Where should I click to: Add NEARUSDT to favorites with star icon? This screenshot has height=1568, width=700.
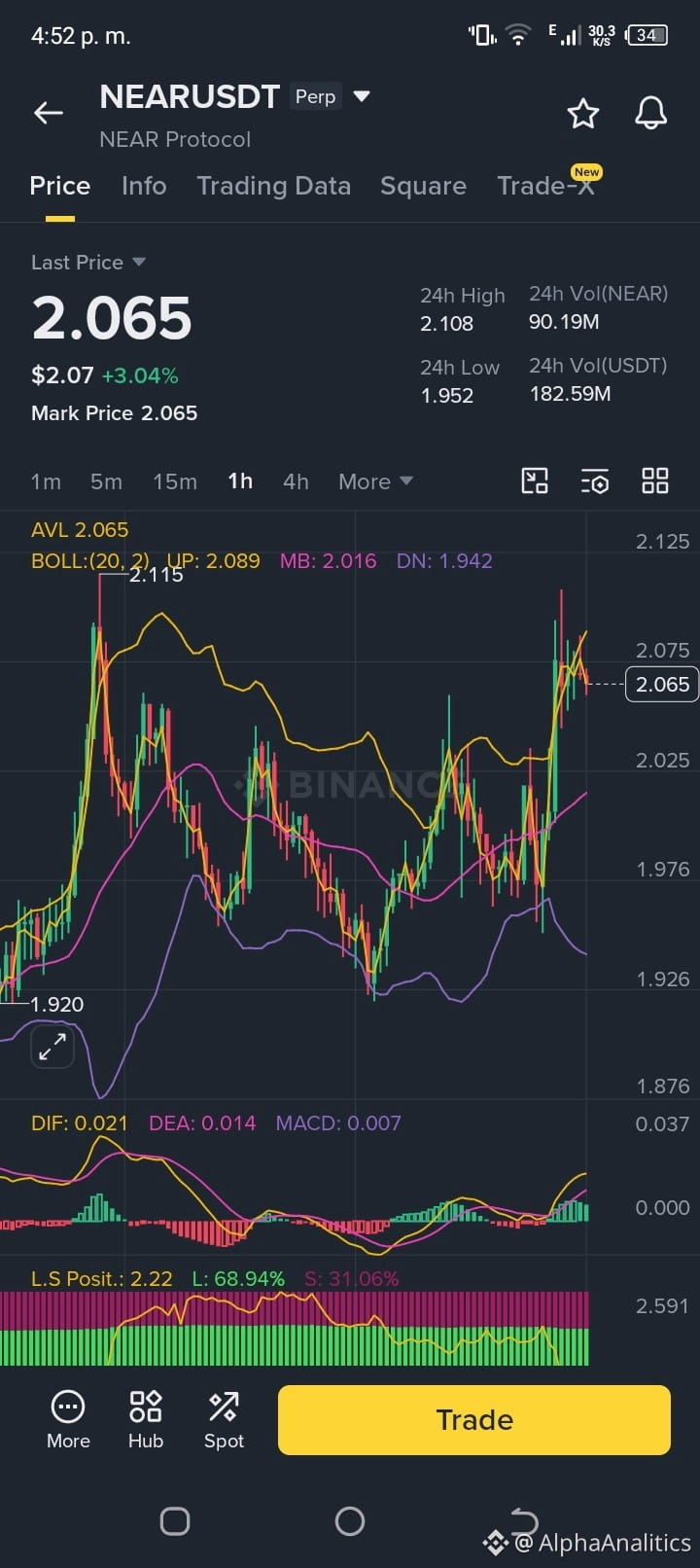pyautogui.click(x=583, y=114)
